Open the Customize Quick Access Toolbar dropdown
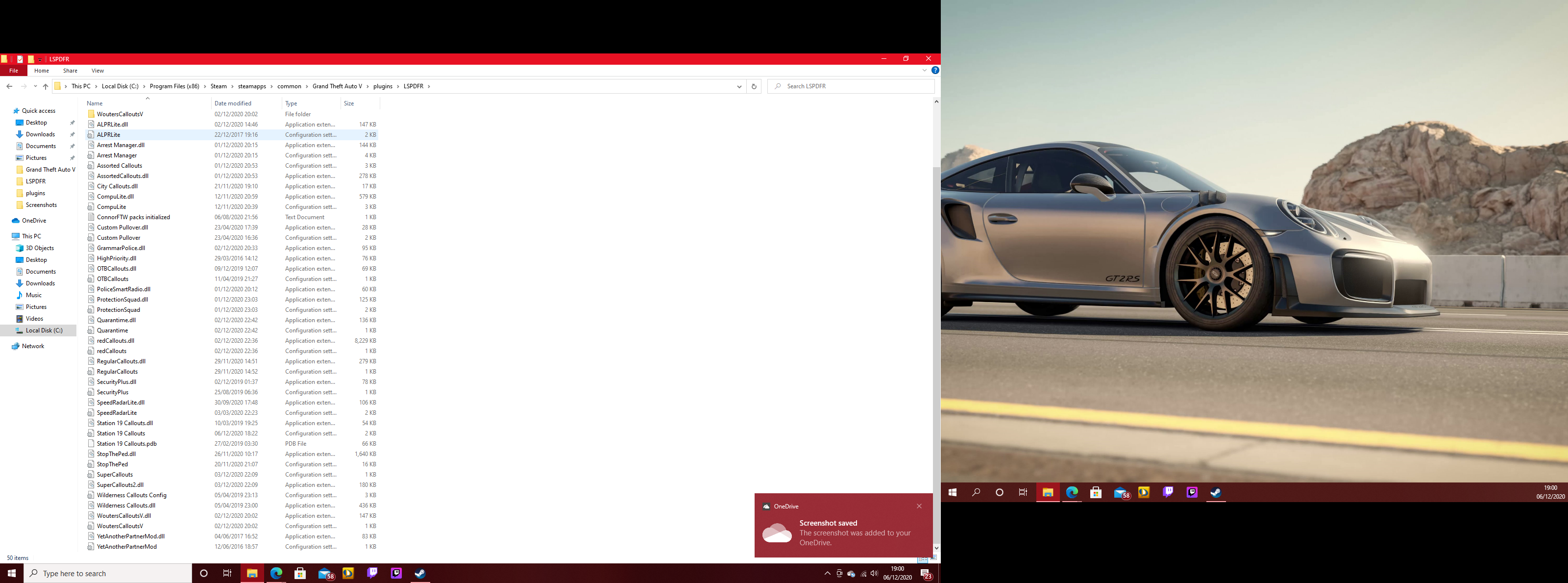The image size is (1568, 583). click(x=40, y=60)
